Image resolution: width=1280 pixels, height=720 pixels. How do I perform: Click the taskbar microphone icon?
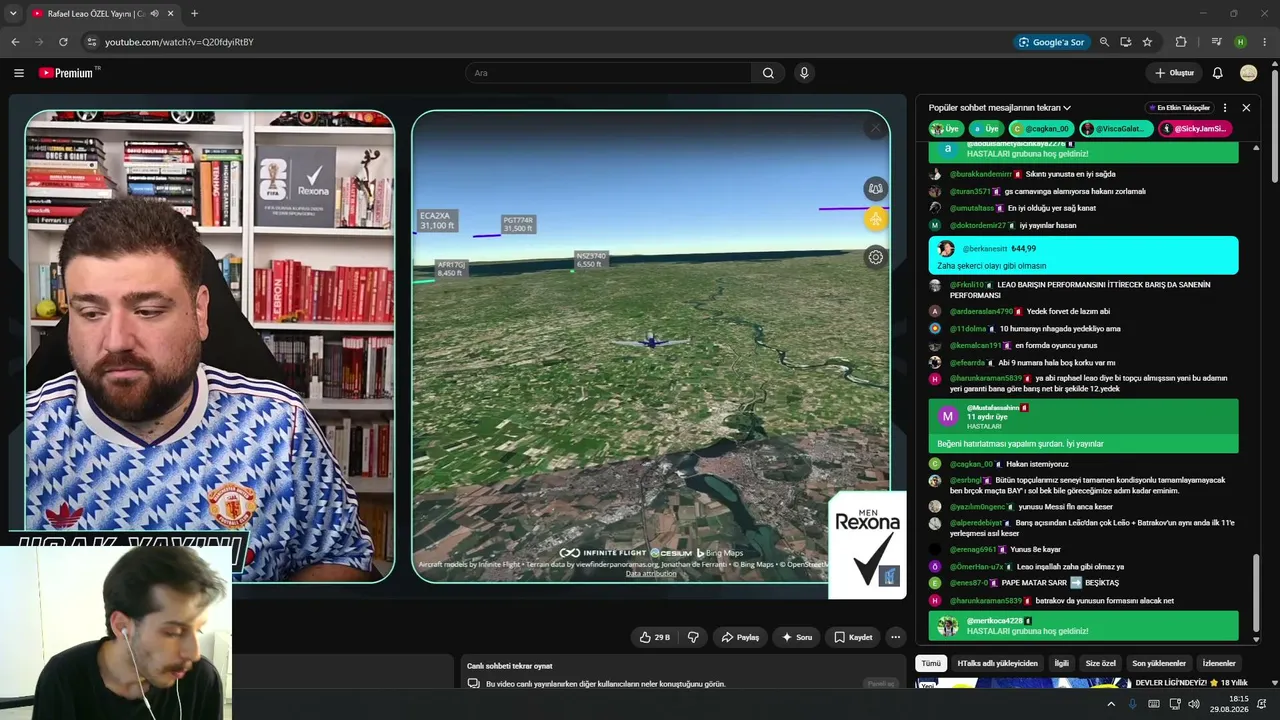click(x=1132, y=704)
